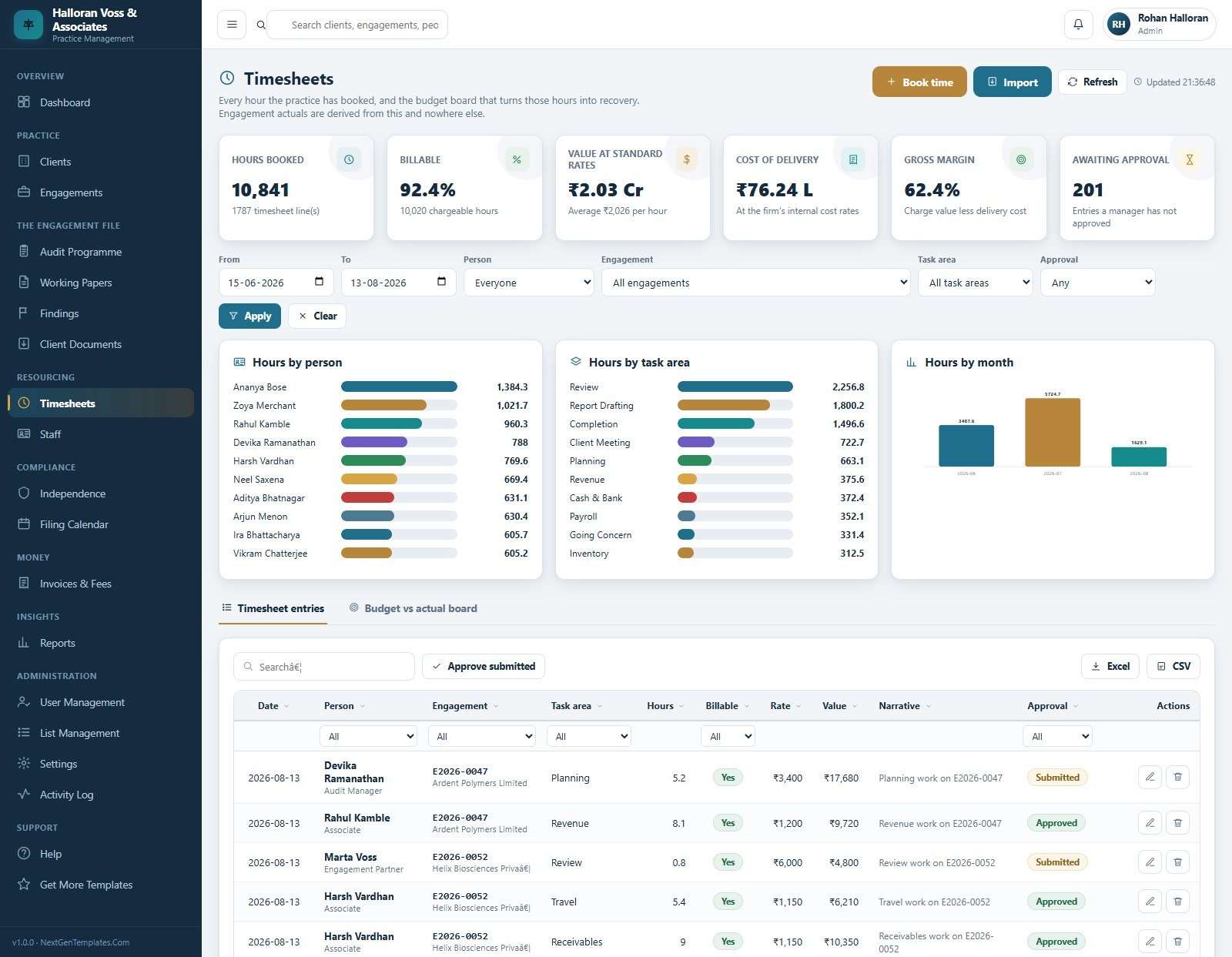
Task: Click the Gross Margin target icon
Action: tap(1021, 159)
